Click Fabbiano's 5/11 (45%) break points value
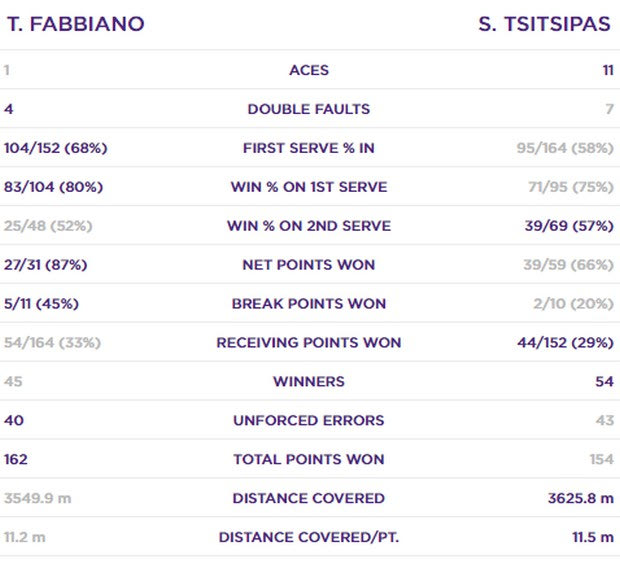 coord(42,303)
